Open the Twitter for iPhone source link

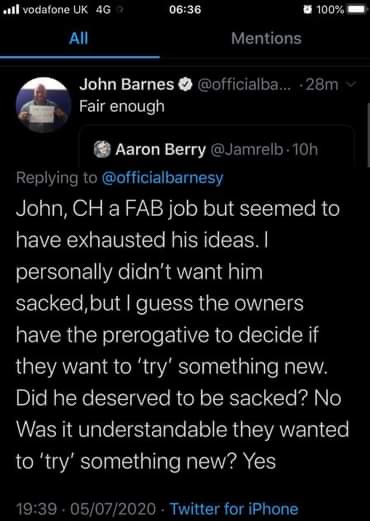tap(234, 509)
